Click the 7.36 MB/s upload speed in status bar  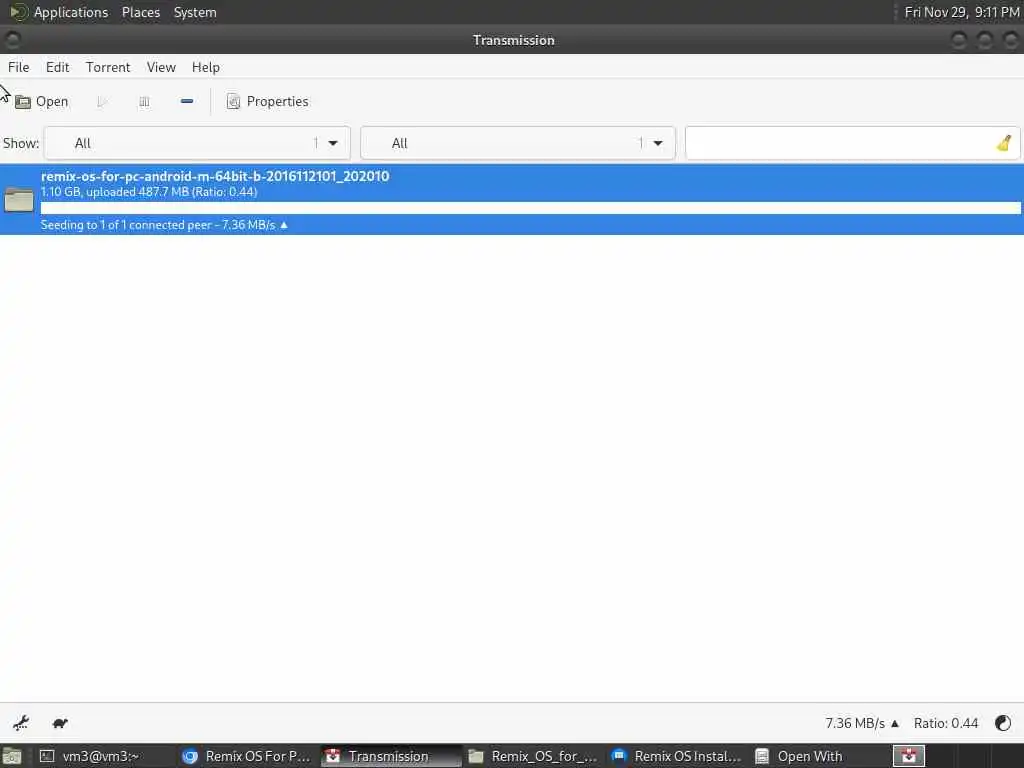861,723
